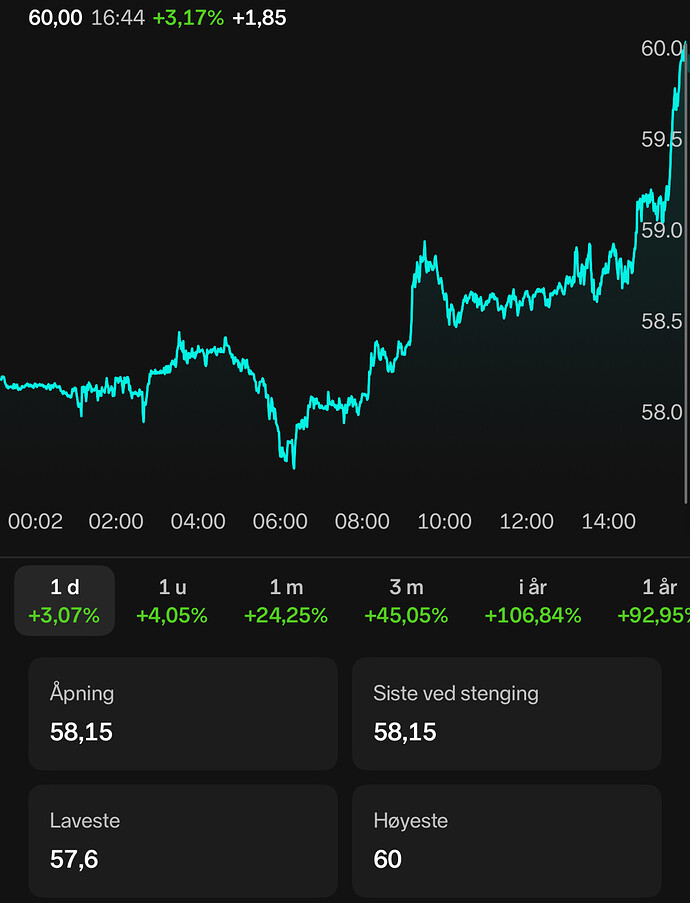Switch to the 1 u range tab
Screen dimensions: 690x903
point(172,601)
